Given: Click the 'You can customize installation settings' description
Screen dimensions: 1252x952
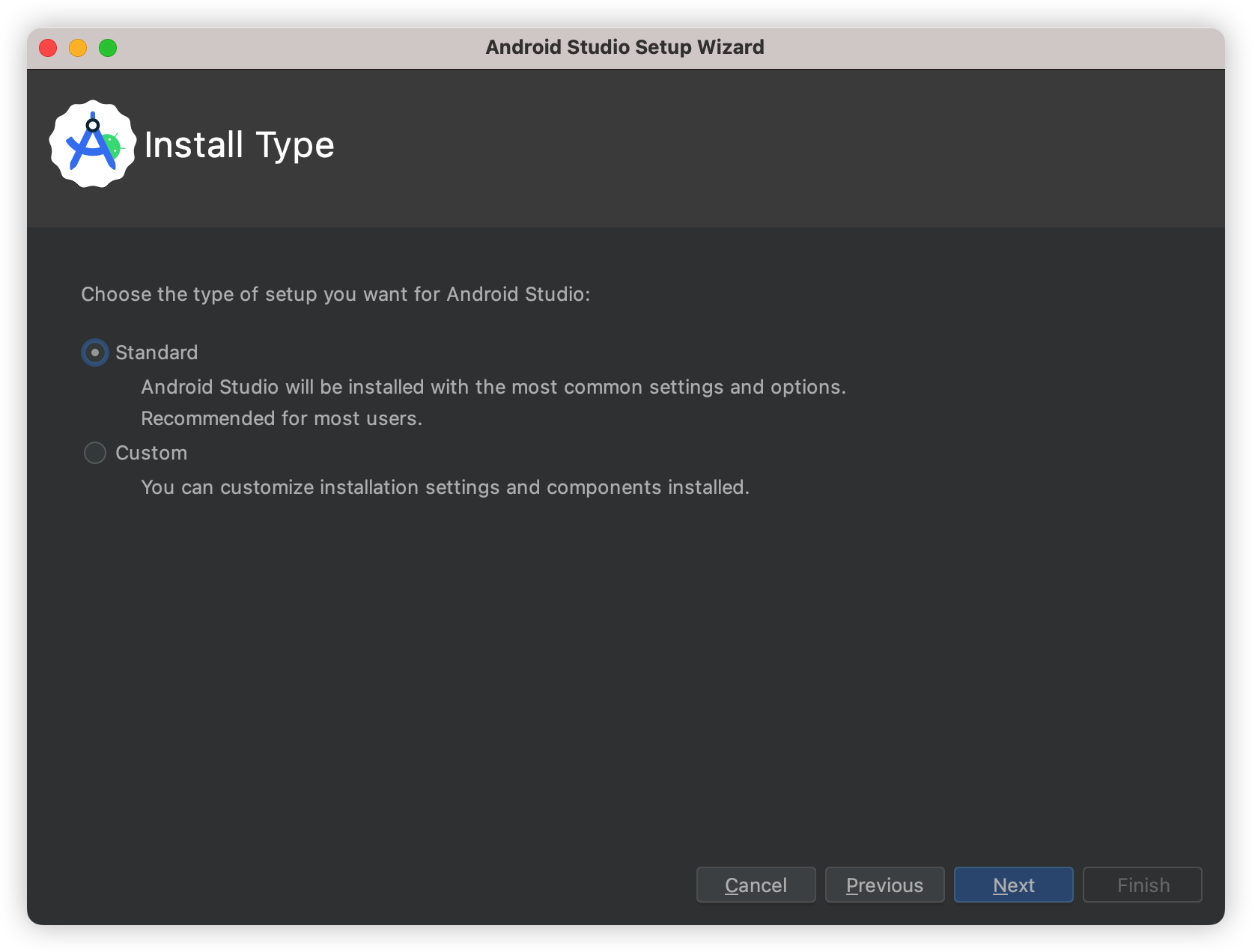Looking at the screenshot, I should click(445, 487).
